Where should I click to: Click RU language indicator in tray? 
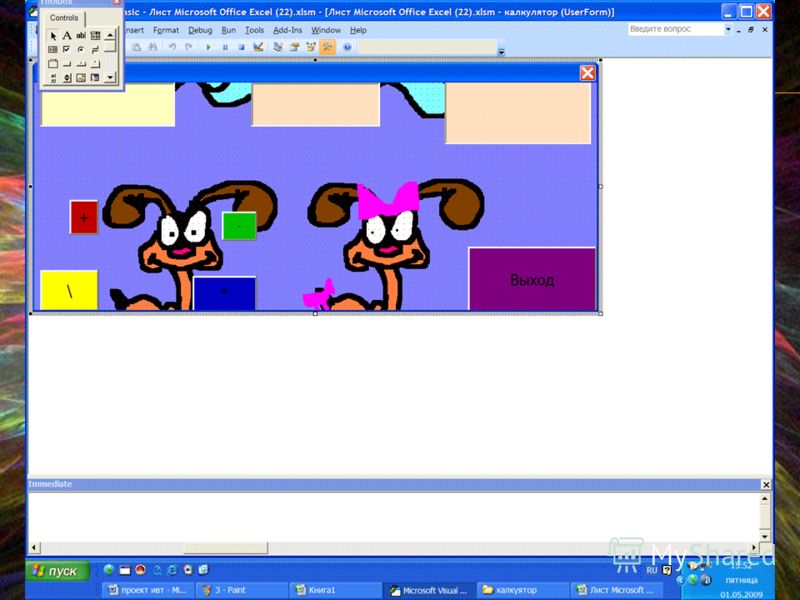(652, 570)
